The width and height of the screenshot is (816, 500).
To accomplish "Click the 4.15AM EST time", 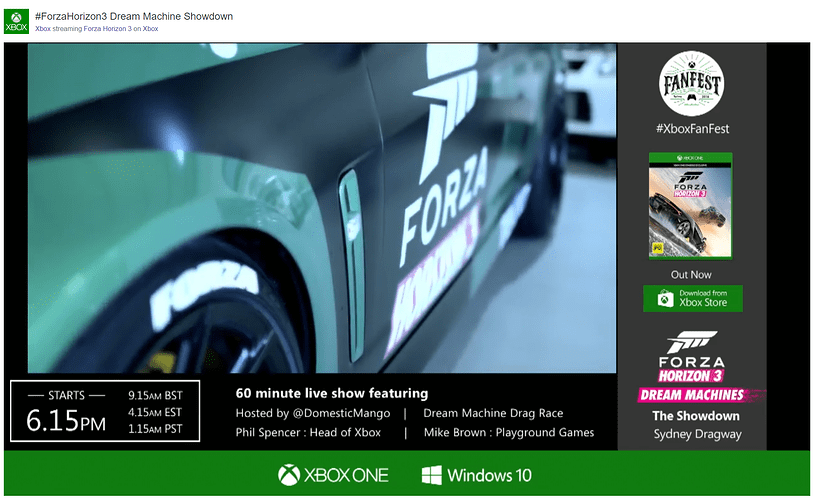I will 155,412.
